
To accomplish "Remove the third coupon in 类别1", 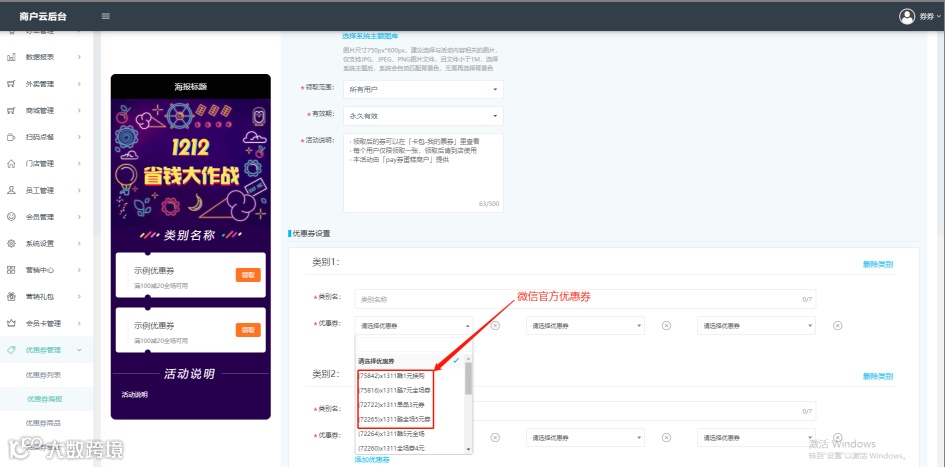I will click(837, 325).
